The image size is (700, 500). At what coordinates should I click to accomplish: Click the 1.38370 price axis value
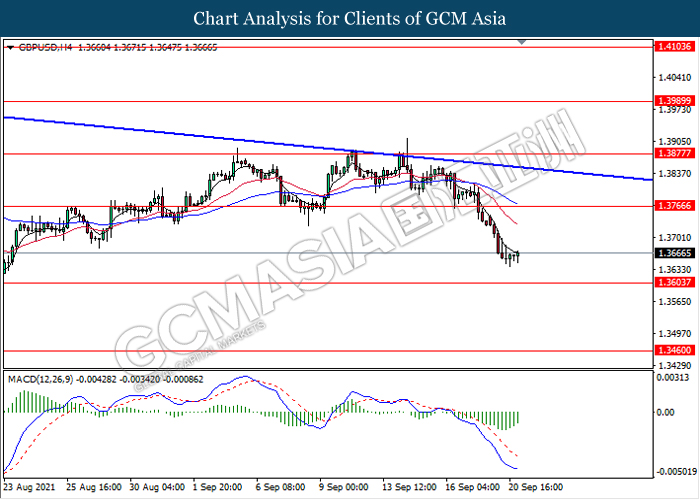[x=675, y=173]
